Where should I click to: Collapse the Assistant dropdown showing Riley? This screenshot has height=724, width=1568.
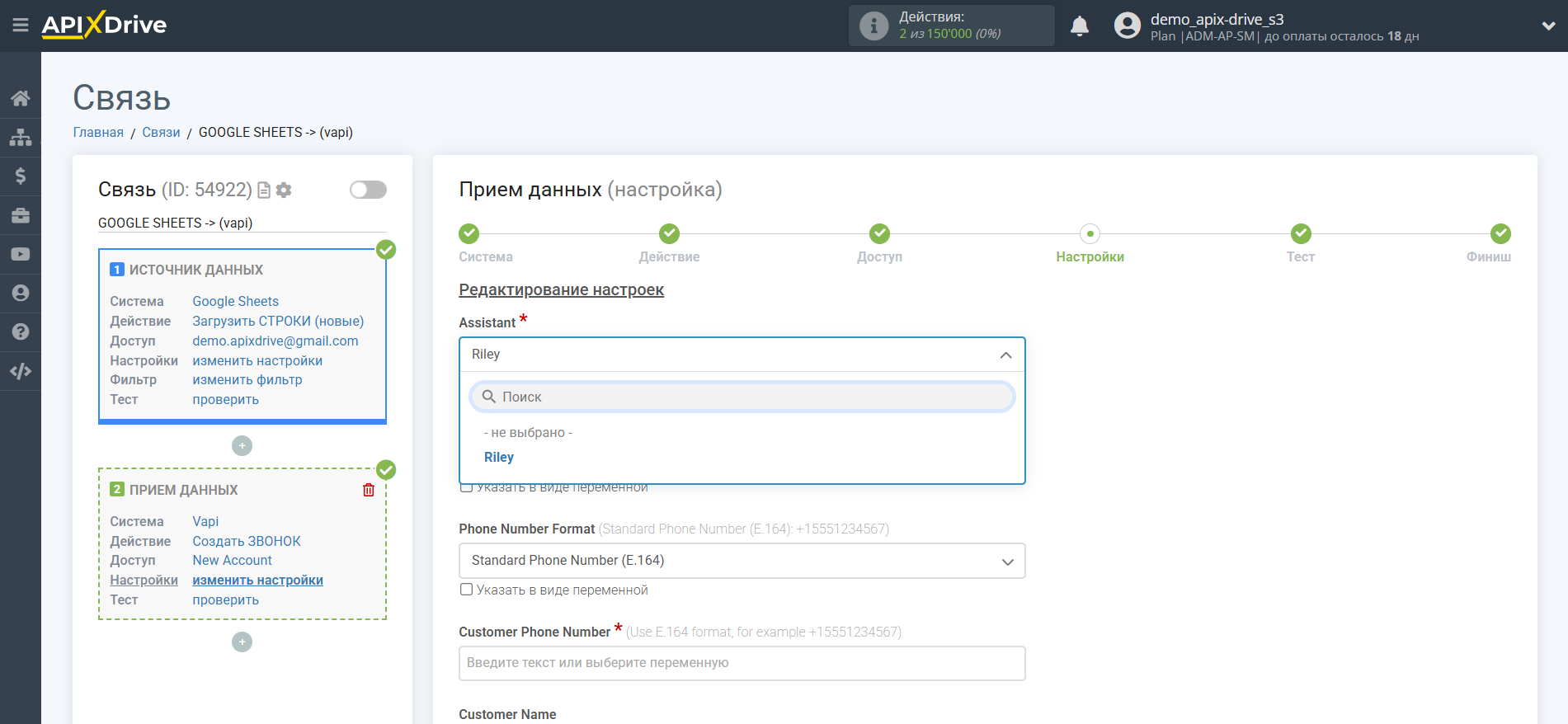point(742,355)
